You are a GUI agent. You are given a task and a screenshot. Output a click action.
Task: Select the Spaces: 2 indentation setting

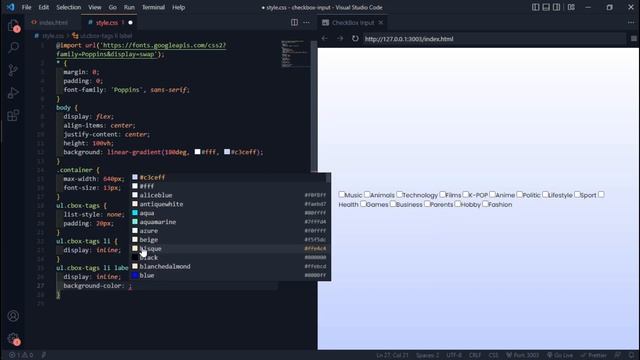coord(427,355)
